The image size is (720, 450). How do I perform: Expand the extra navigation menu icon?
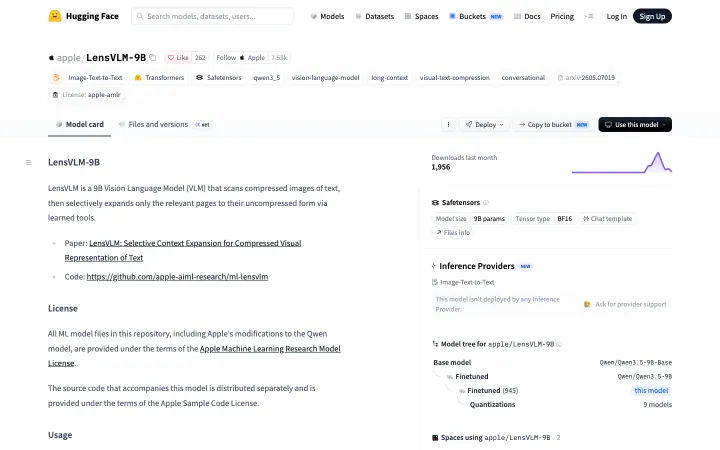589,16
